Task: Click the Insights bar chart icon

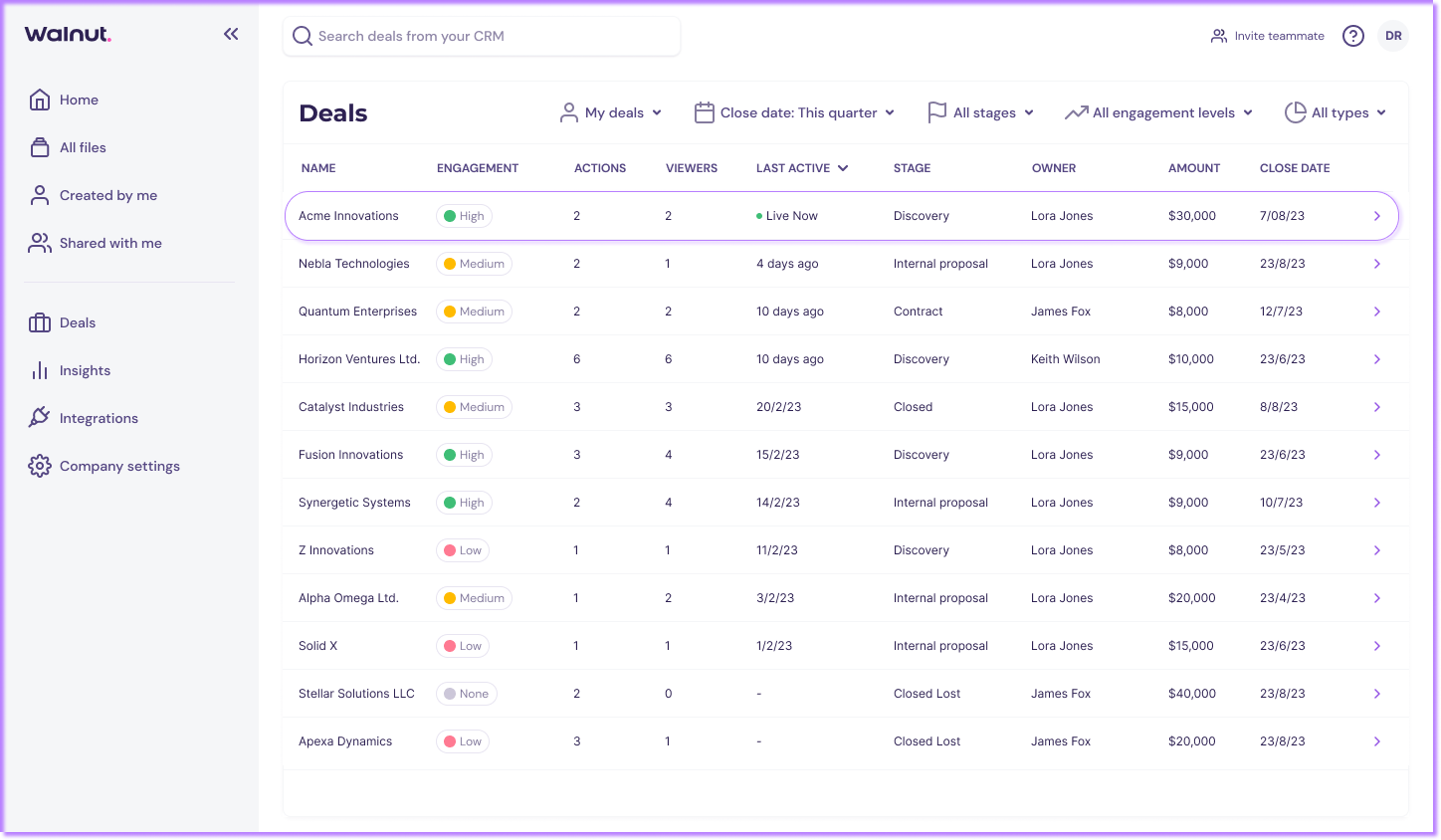Action: pyautogui.click(x=40, y=370)
